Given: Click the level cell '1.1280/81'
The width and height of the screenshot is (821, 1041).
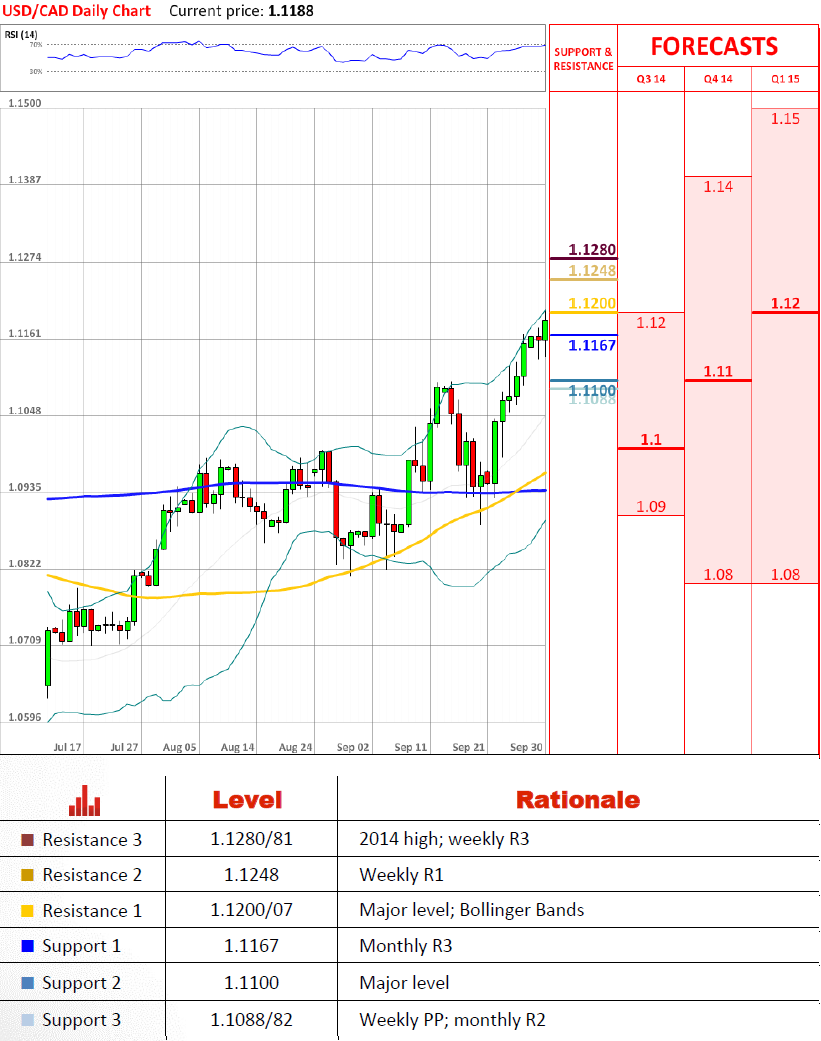Looking at the screenshot, I should pos(252,839).
